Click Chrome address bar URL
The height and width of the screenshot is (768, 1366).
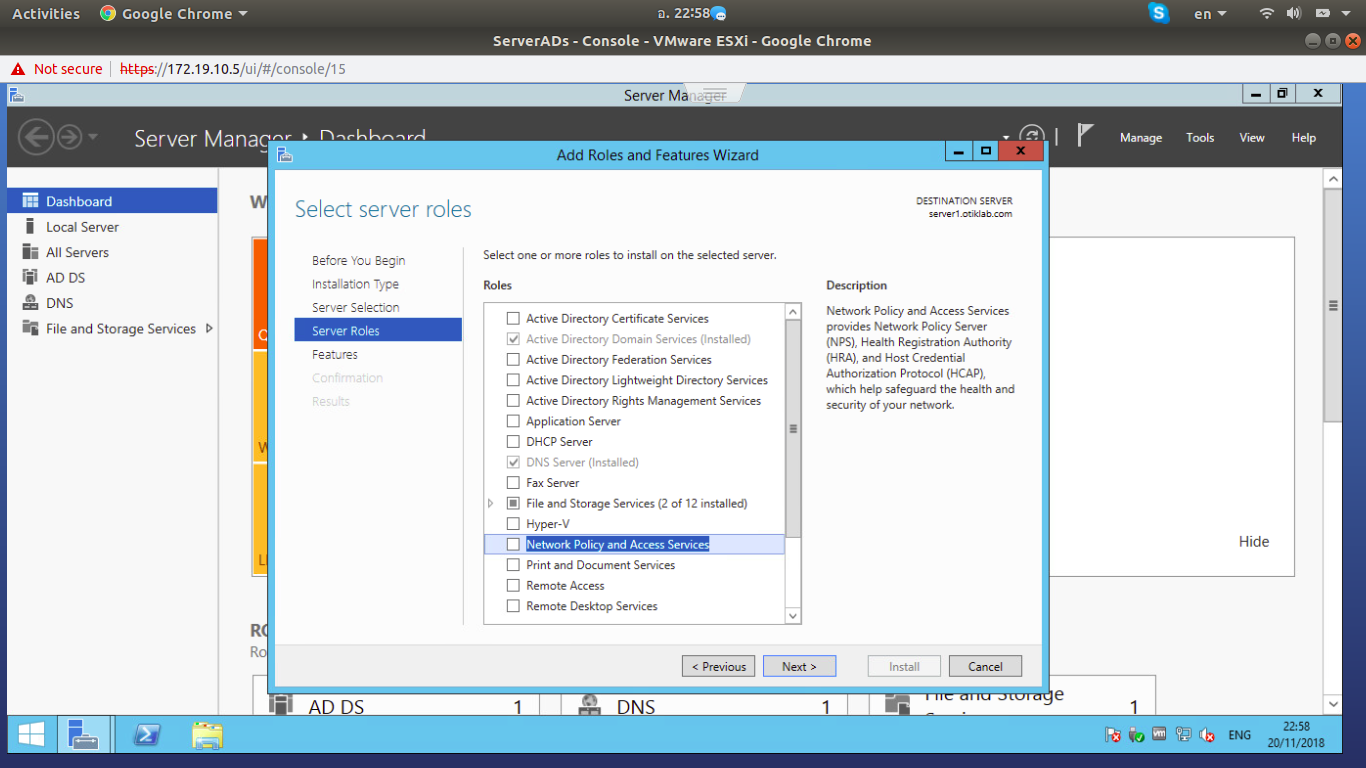pyautogui.click(x=232, y=69)
